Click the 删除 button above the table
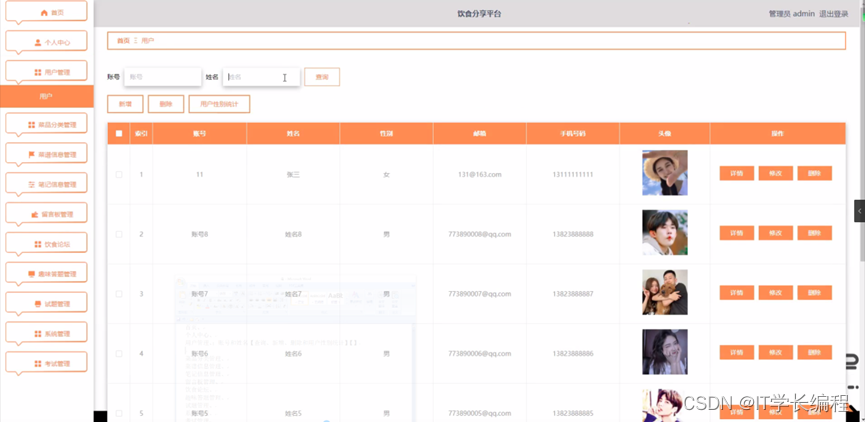Viewport: 865px width, 422px height. [166, 104]
